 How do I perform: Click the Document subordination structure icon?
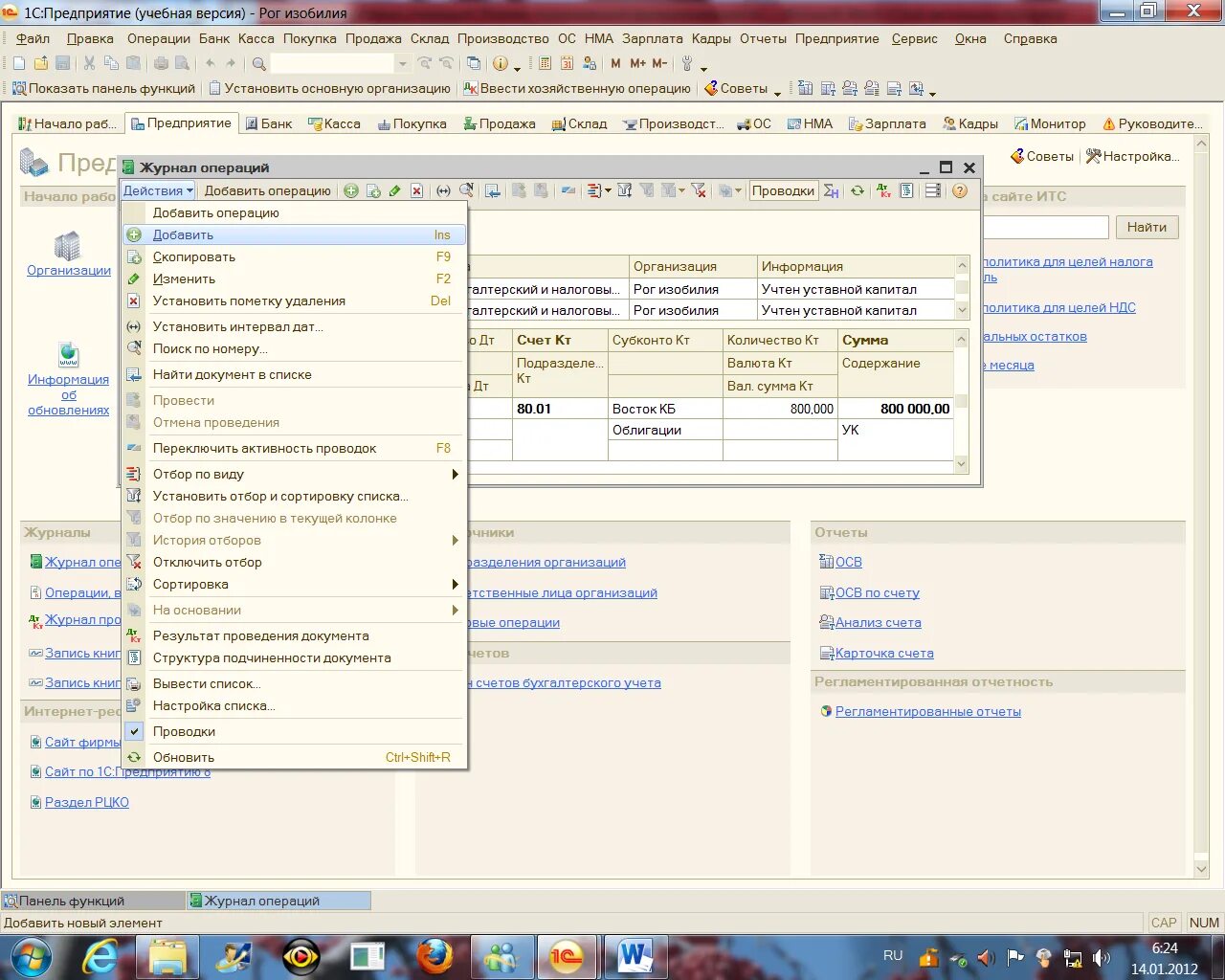[x=906, y=190]
